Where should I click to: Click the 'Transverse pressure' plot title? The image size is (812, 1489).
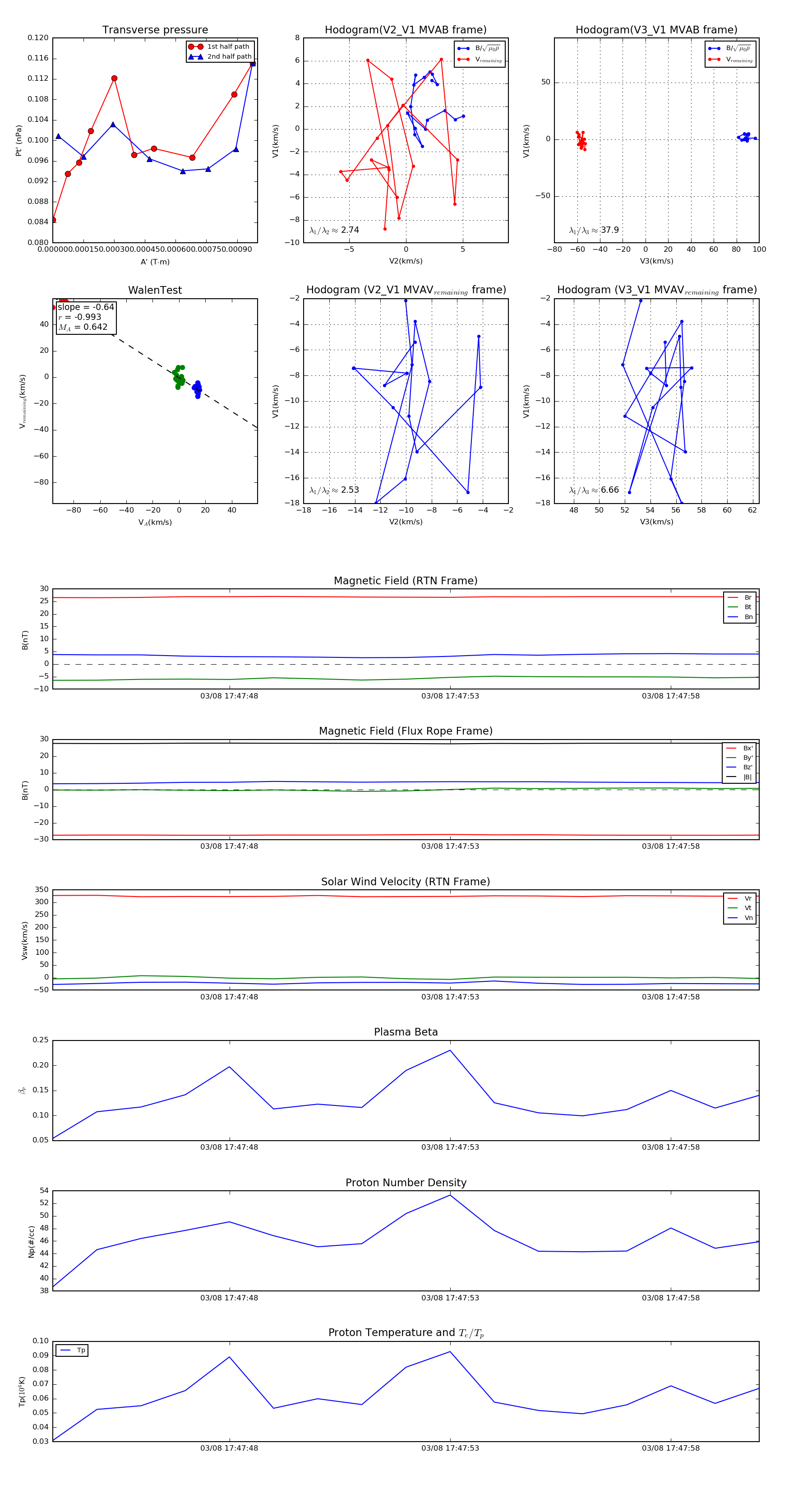tap(155, 30)
